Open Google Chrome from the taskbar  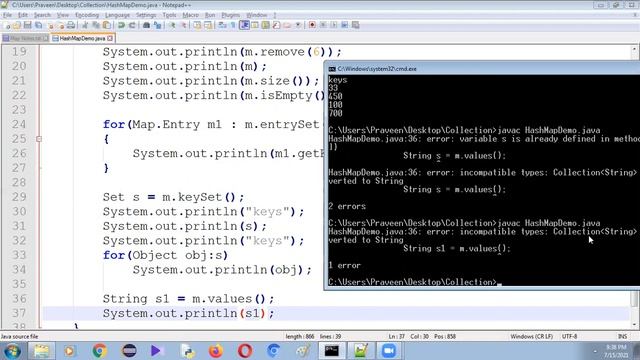coord(100,351)
